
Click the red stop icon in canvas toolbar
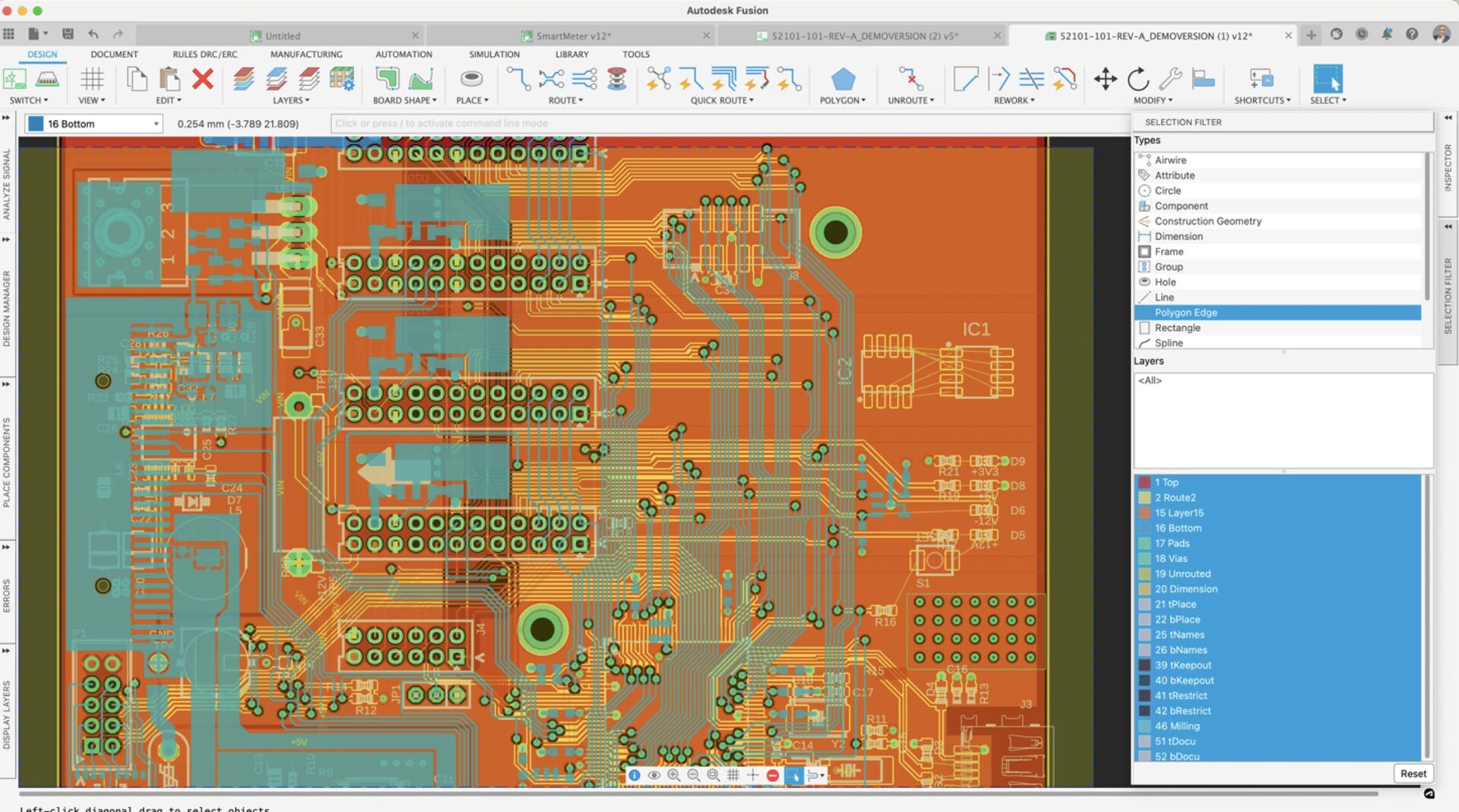772,775
